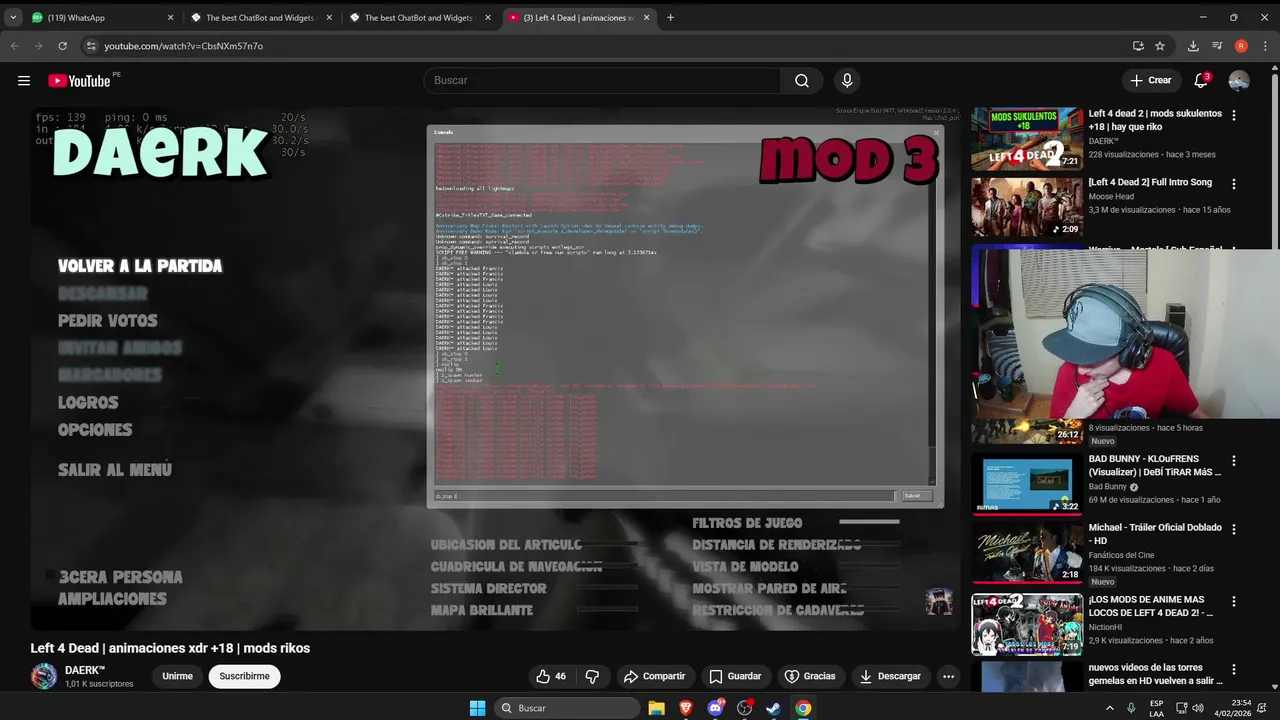Click the Windows taskbar Buscar search box
Screen dimensions: 1280x720
567,708
